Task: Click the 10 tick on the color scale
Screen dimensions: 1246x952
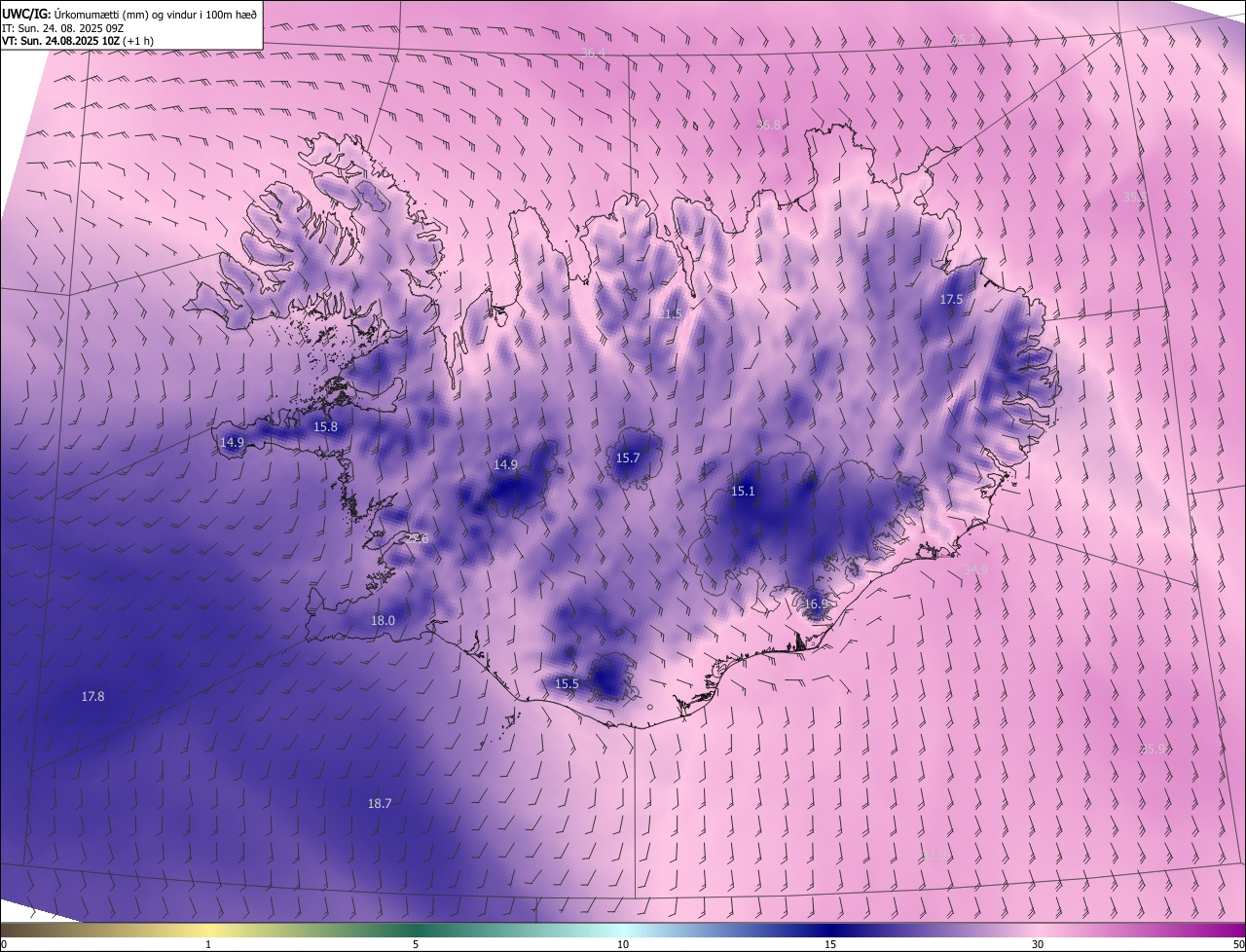Action: pyautogui.click(x=623, y=944)
